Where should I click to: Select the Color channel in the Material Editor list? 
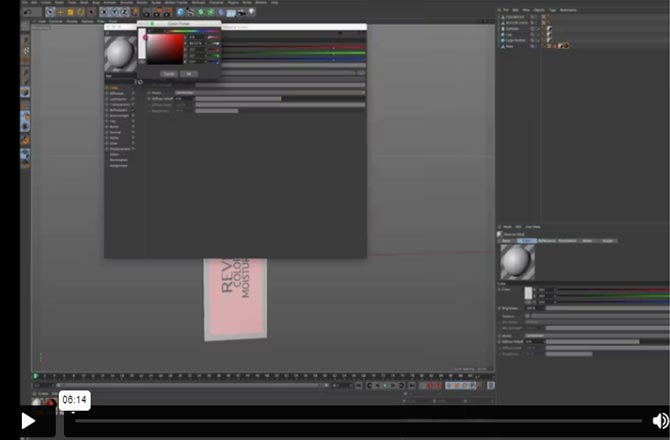point(115,87)
